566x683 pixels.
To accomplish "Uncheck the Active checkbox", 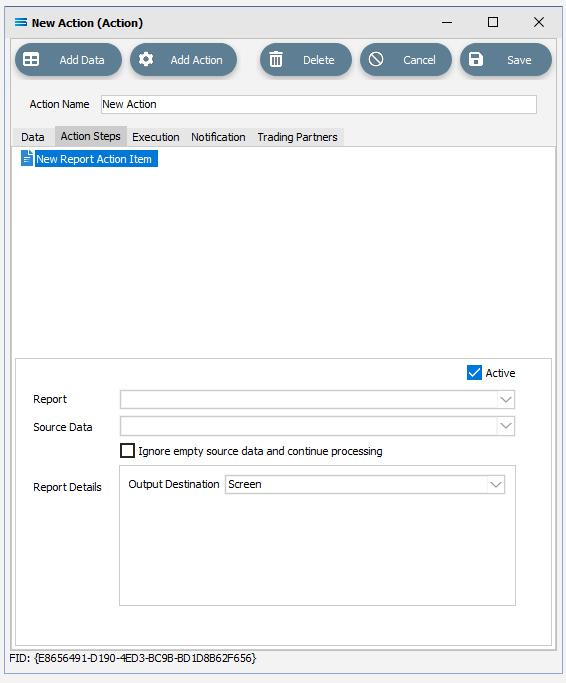I will [x=474, y=373].
